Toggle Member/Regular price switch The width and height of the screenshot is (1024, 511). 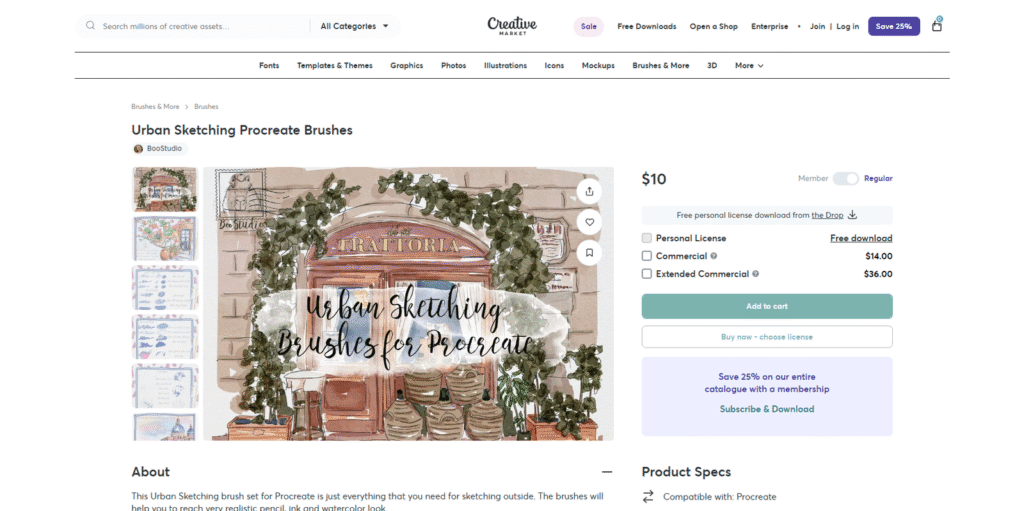tap(845, 178)
